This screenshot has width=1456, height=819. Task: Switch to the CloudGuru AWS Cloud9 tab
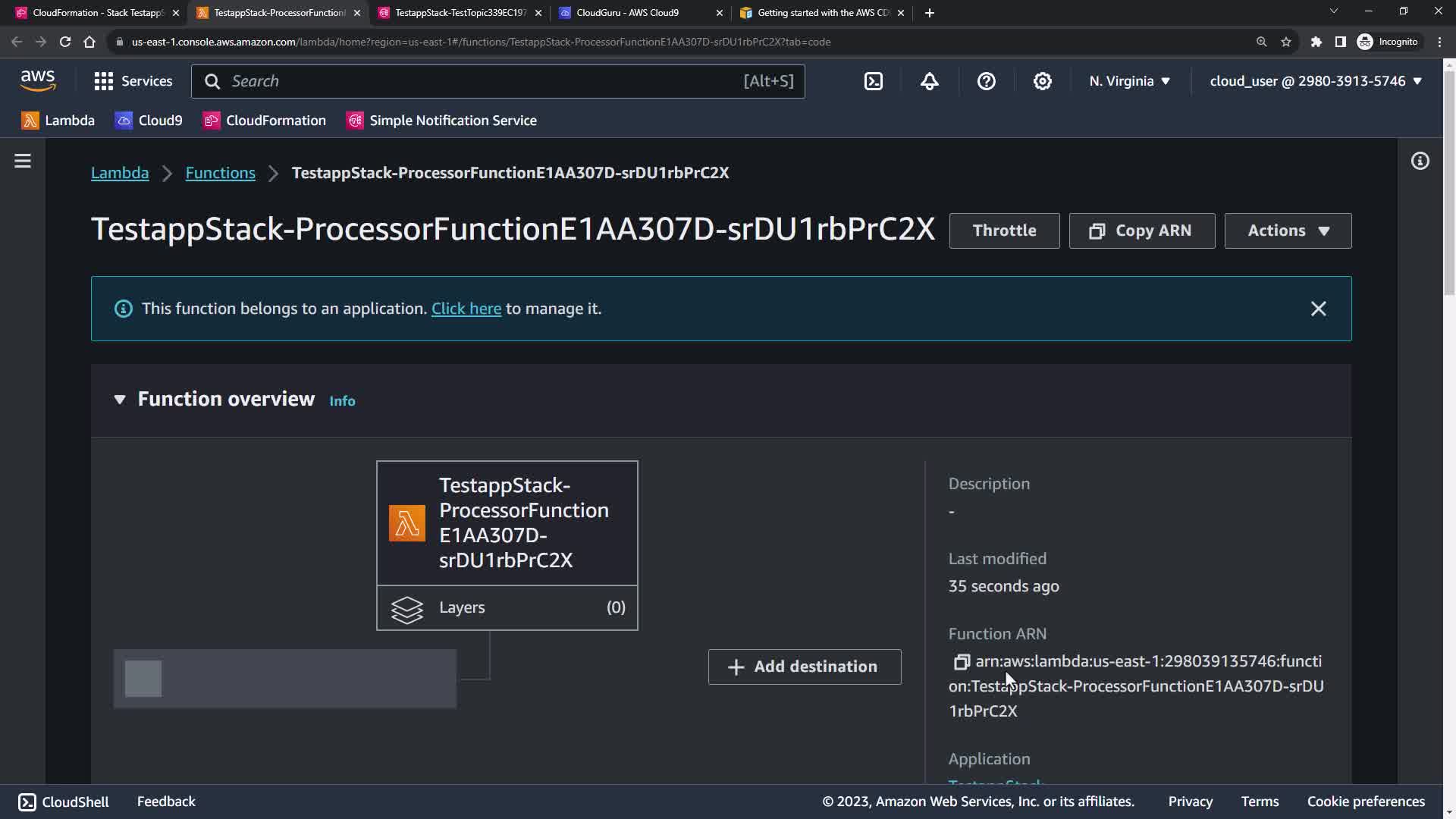point(627,13)
